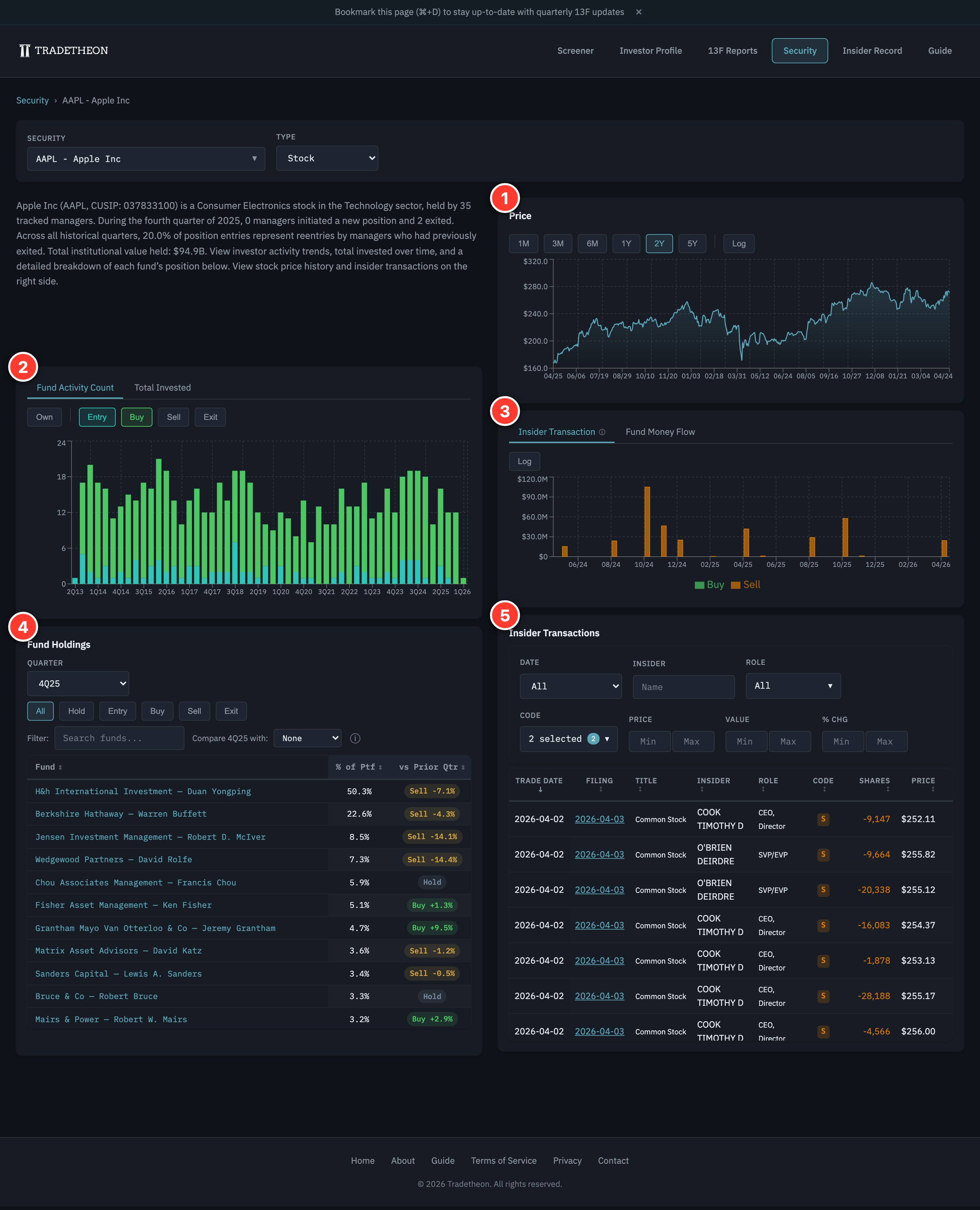Open info icon next to Insider Transaction
980x1210 pixels.
pyautogui.click(x=602, y=432)
